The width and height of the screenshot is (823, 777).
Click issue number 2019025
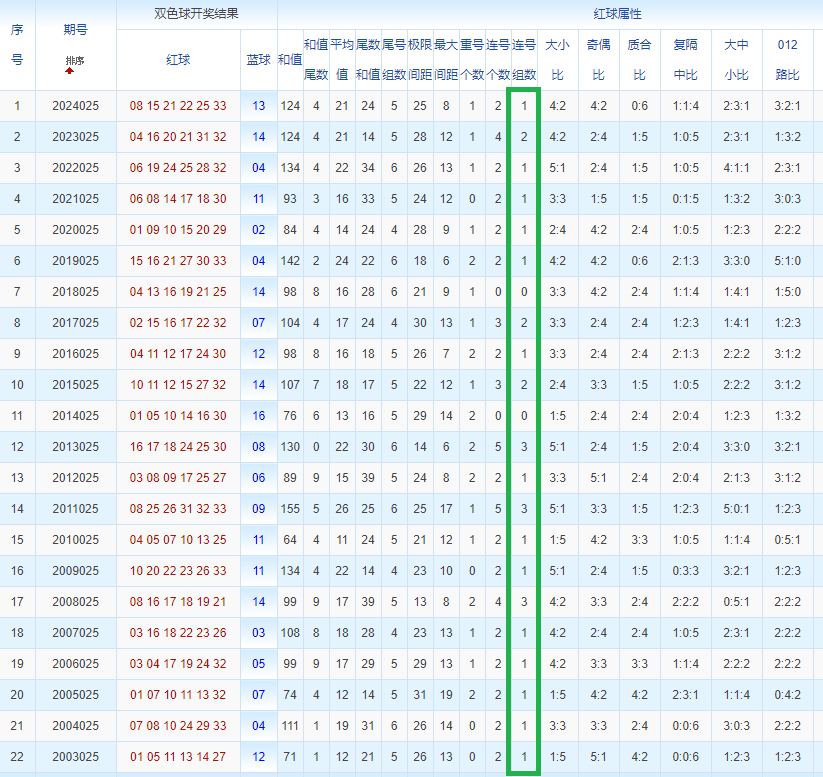pyautogui.click(x=75, y=261)
